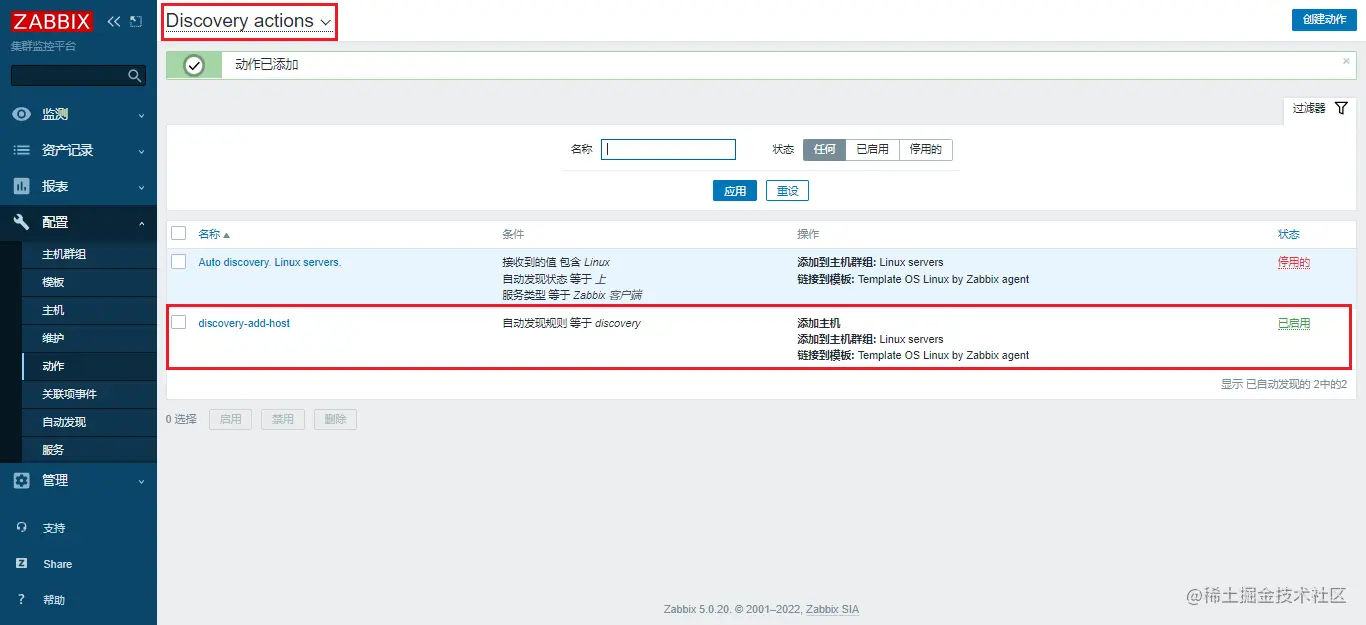This screenshot has width=1366, height=625.
Task: Click the 操作 column header text
Action: tap(808, 234)
